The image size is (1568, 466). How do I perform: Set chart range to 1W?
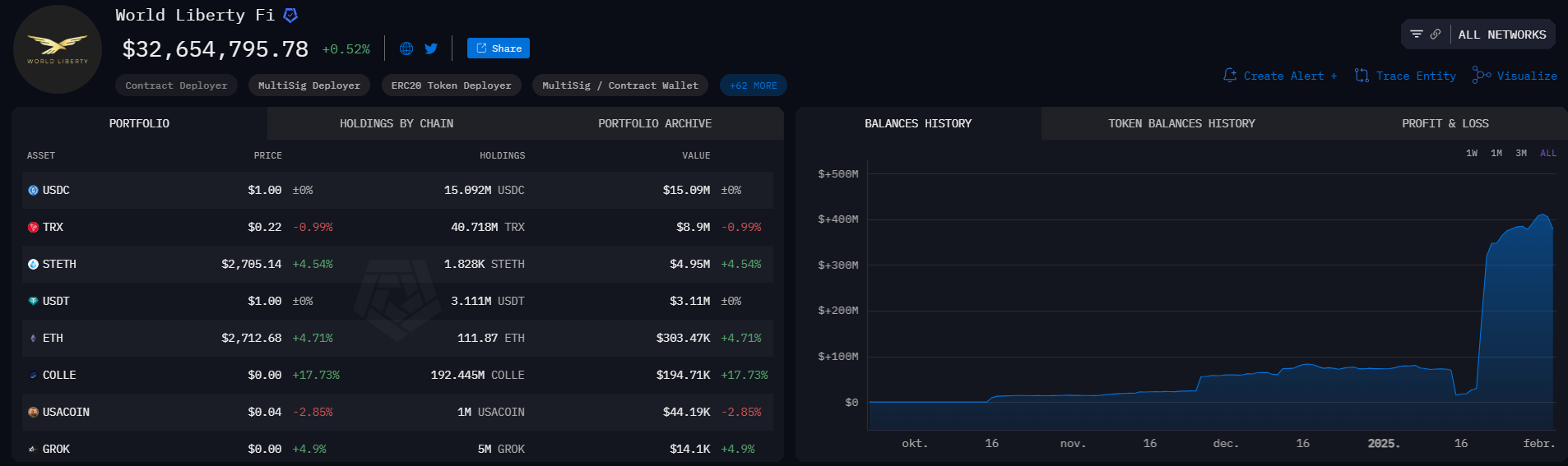1472,153
